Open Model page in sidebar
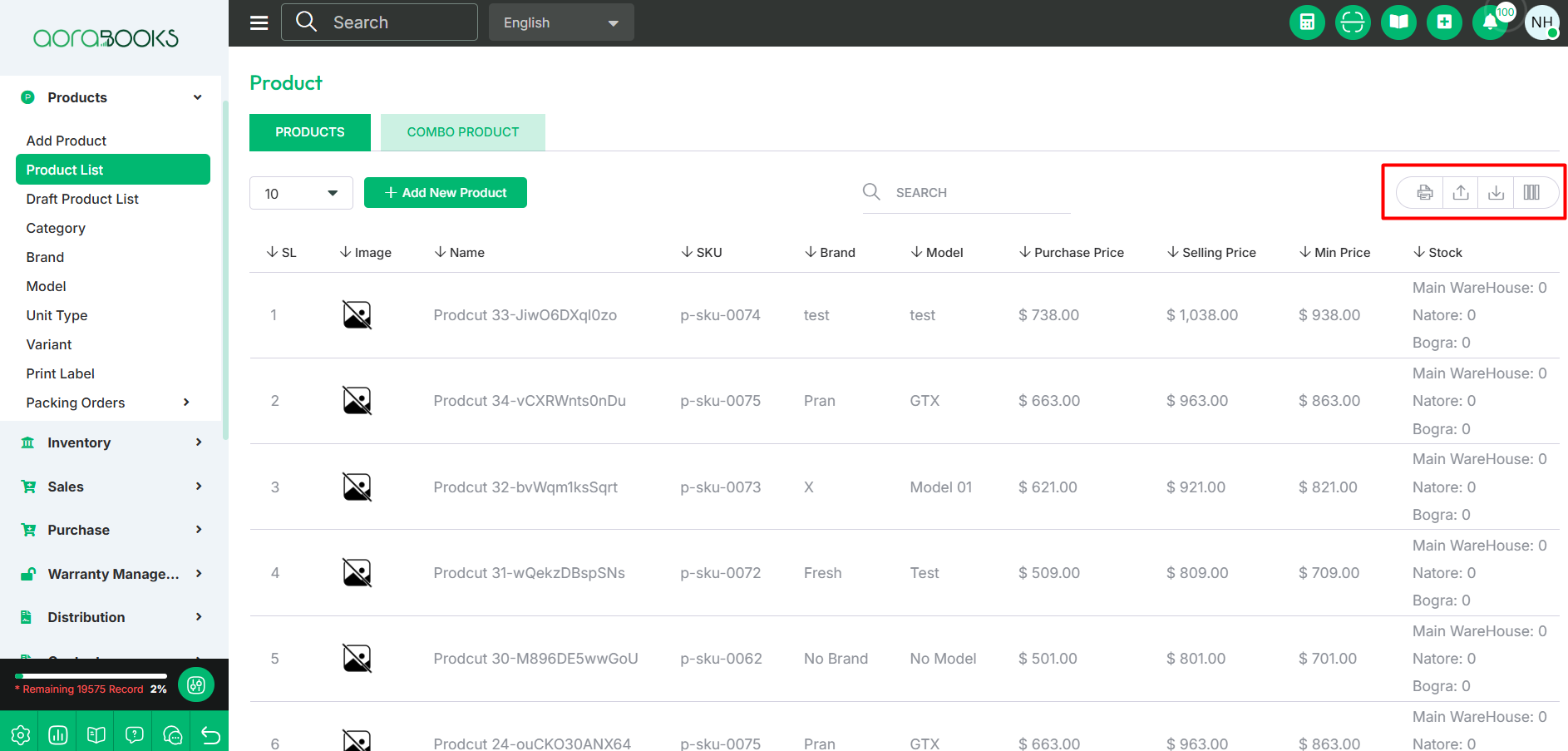This screenshot has height=751, width=1568. tap(46, 286)
